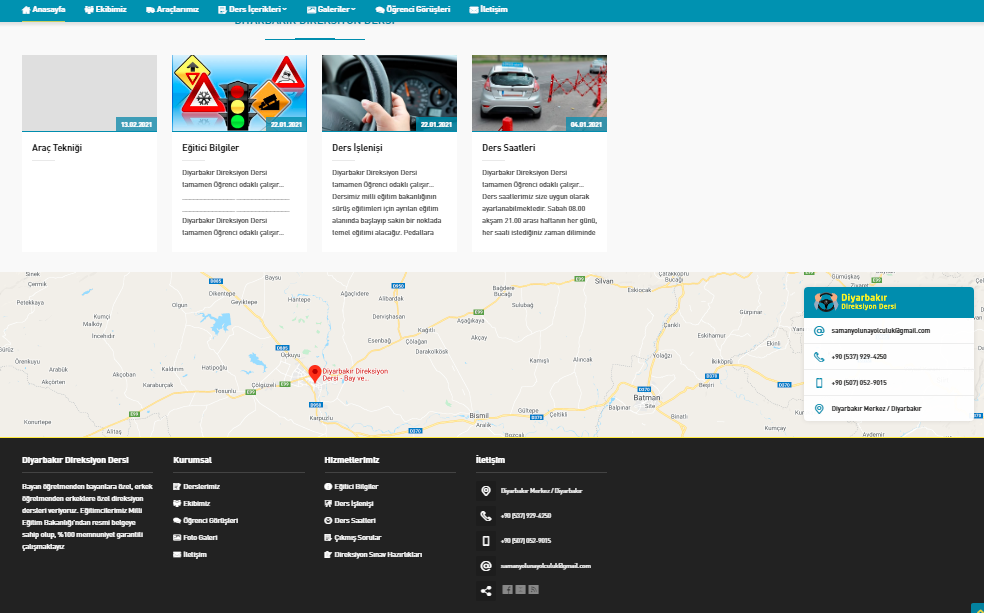Click the steering wheel logo in the contact card
984x613 pixels.
point(825,302)
